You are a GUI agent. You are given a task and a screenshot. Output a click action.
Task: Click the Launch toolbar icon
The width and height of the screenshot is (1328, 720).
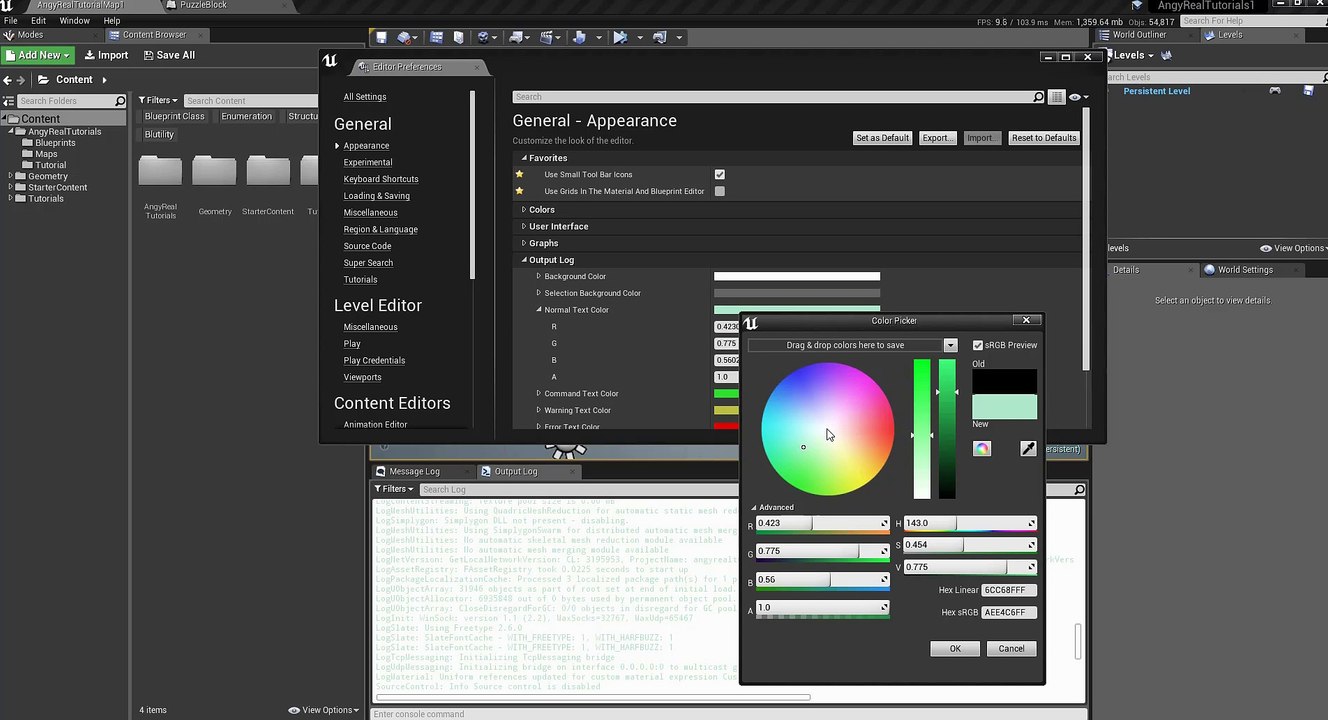[660, 37]
